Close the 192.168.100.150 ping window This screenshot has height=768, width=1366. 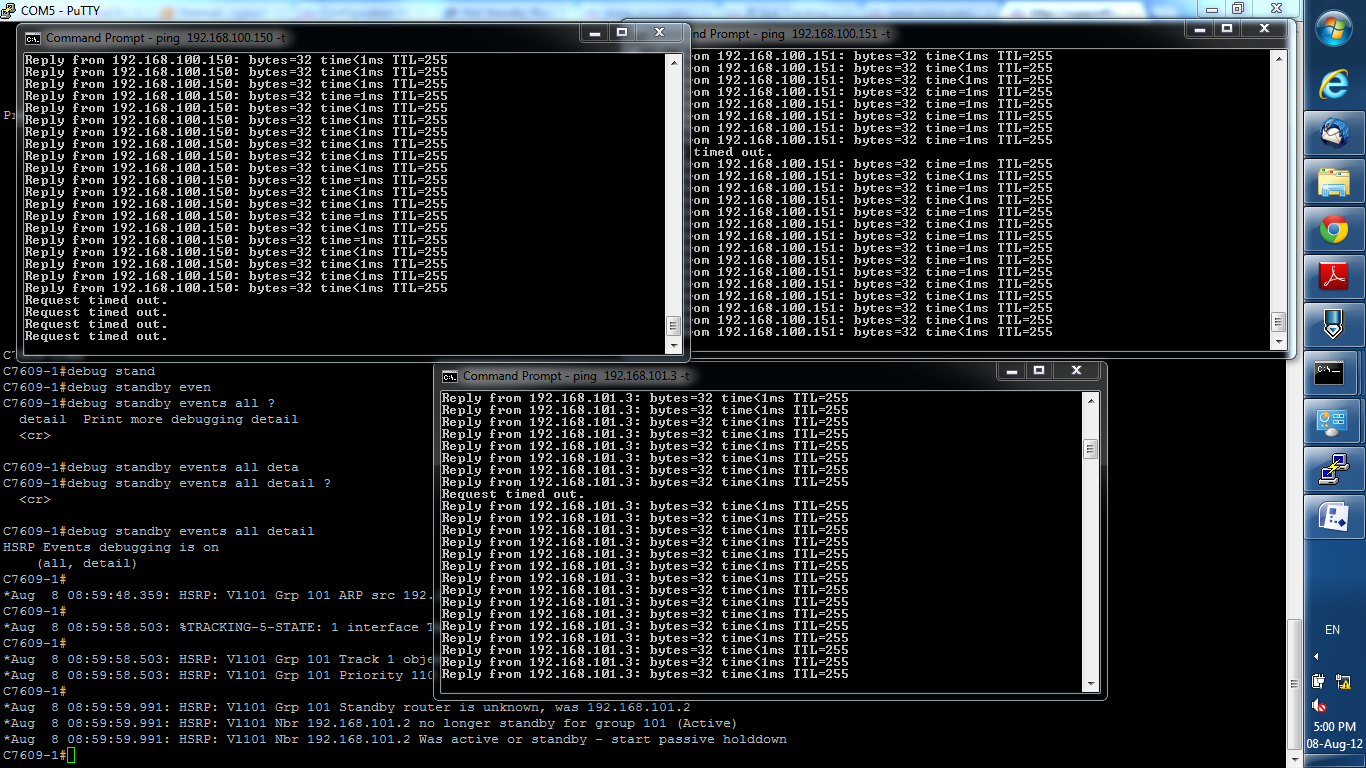pyautogui.click(x=660, y=33)
